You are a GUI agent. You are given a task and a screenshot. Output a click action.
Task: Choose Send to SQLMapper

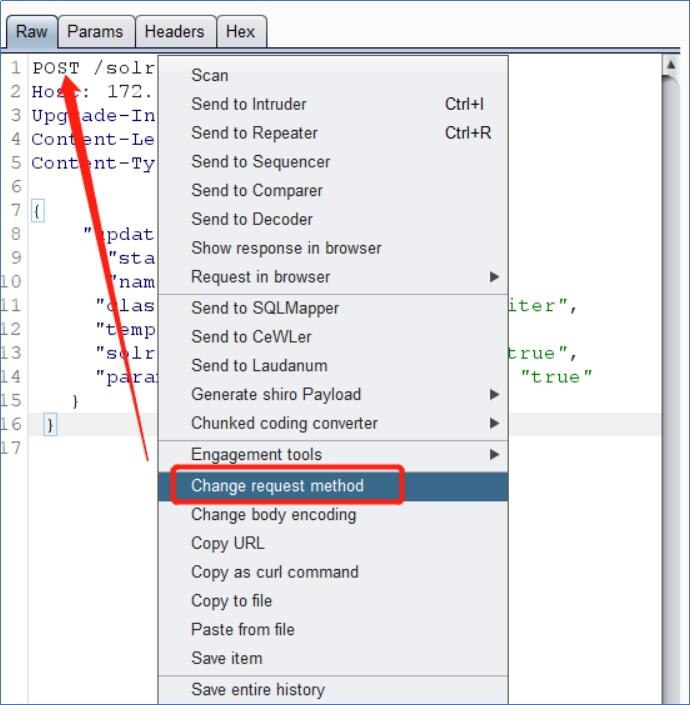[x=333, y=308]
